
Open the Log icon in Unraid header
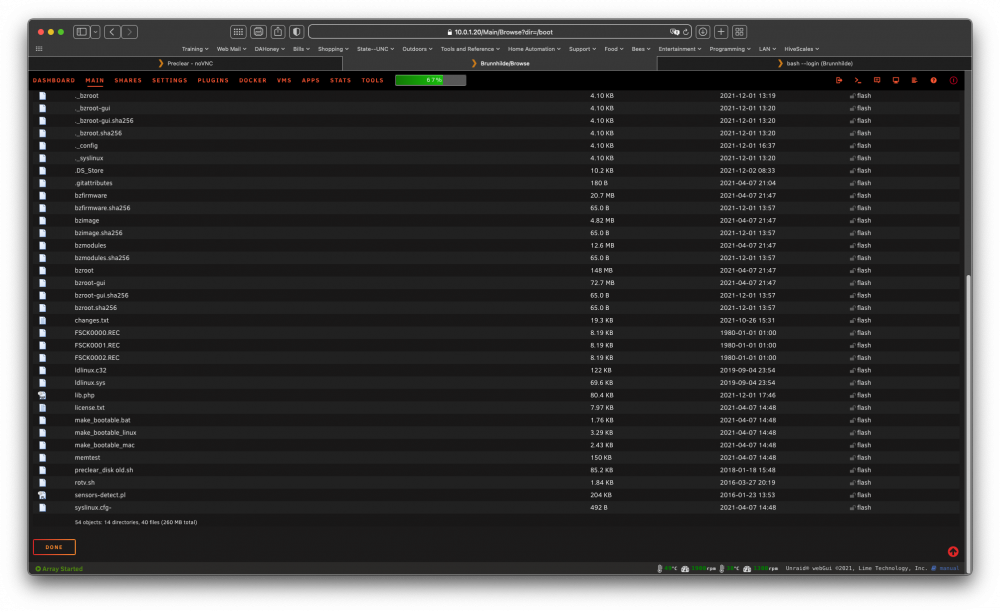click(915, 80)
